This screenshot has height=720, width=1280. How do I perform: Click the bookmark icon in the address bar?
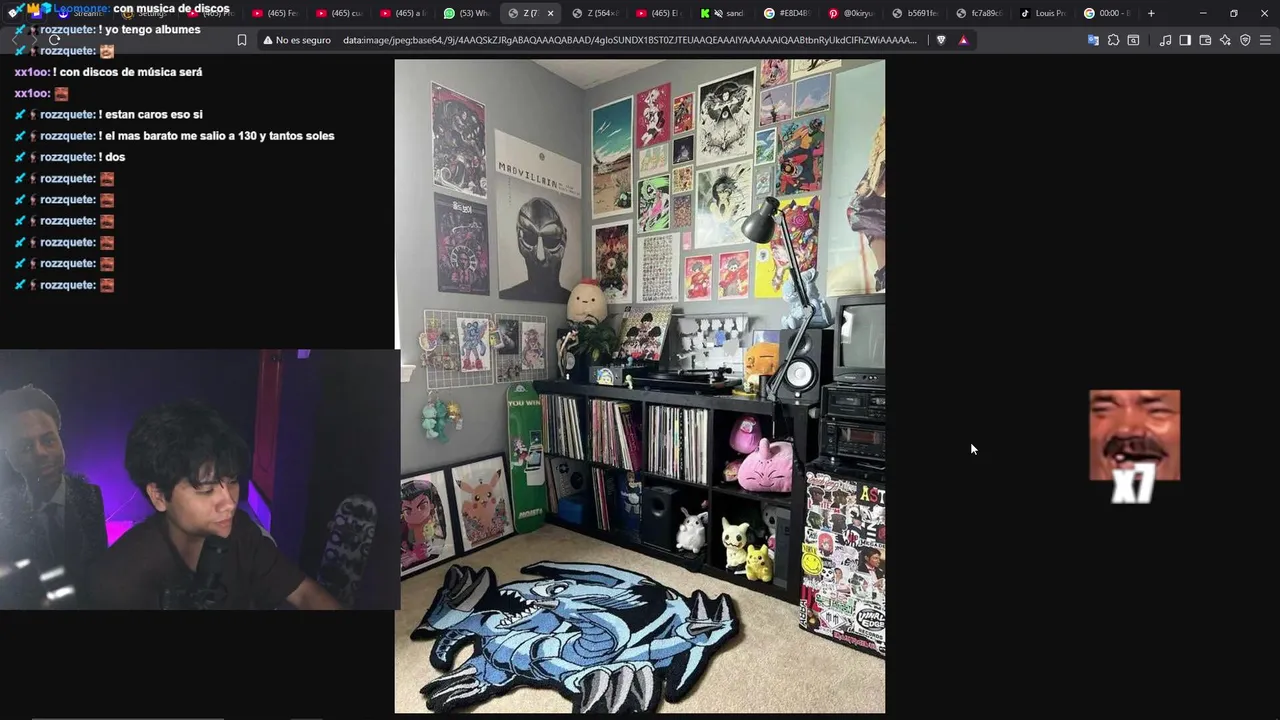pos(241,40)
